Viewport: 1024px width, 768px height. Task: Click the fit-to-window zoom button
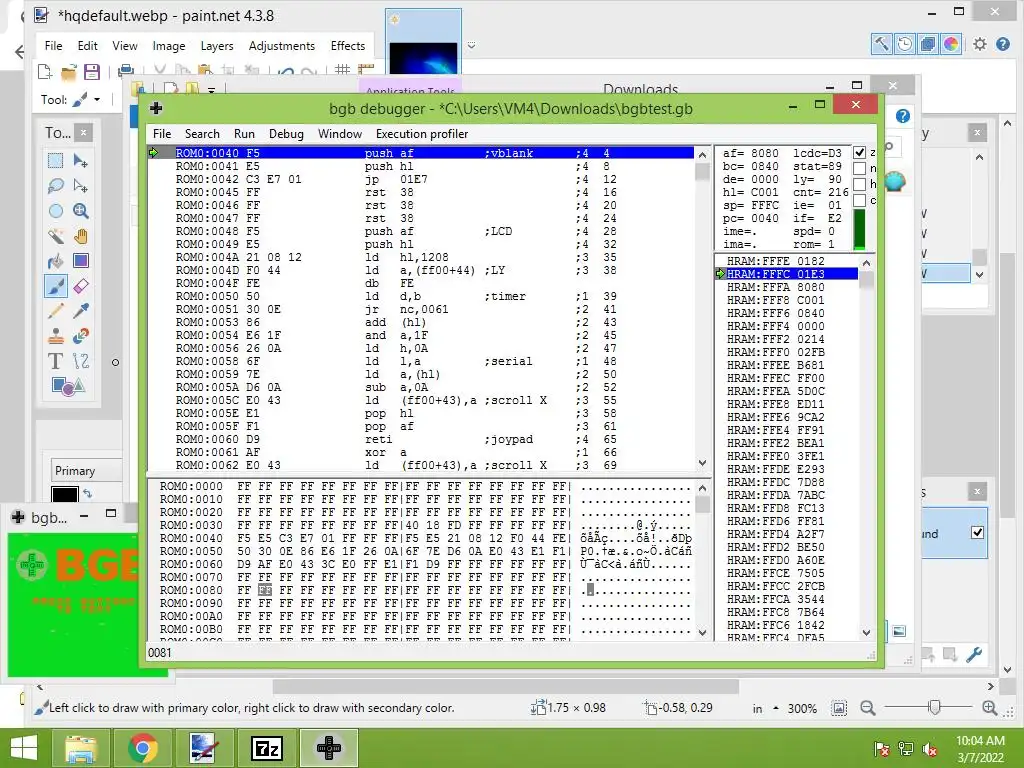(839, 708)
